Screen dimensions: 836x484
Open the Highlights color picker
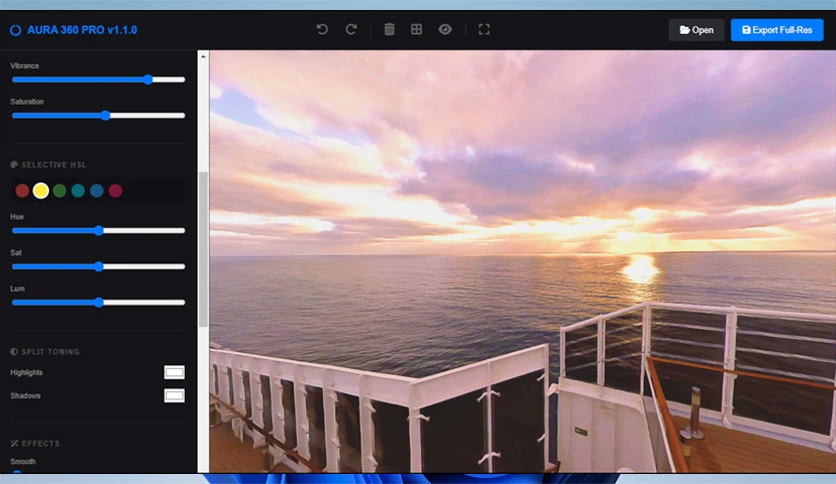[x=174, y=372]
